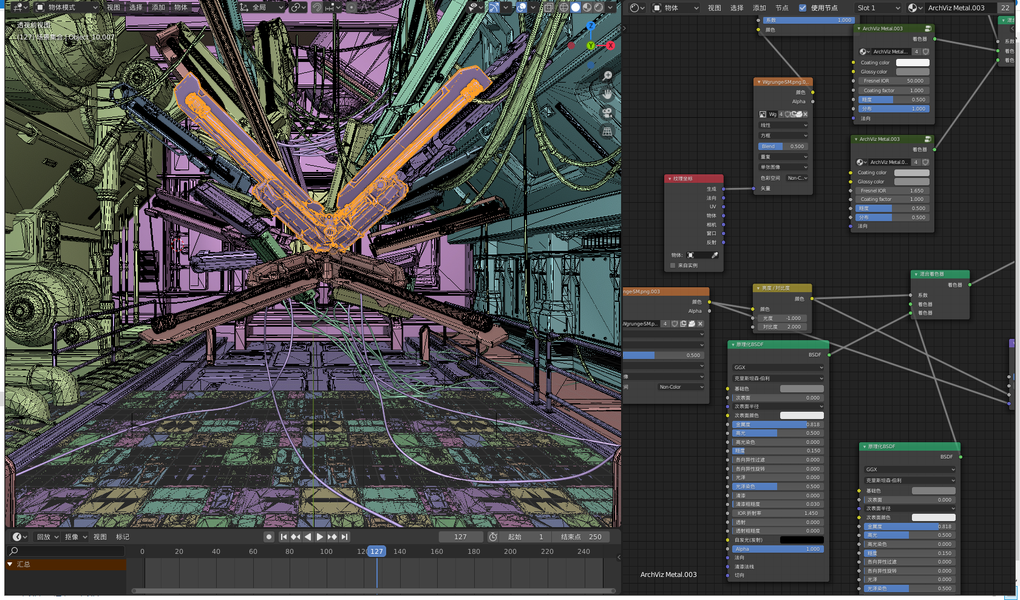Image resolution: width=1020 pixels, height=600 pixels.
Task: Toggle the snapping magnet icon
Action: click(317, 7)
